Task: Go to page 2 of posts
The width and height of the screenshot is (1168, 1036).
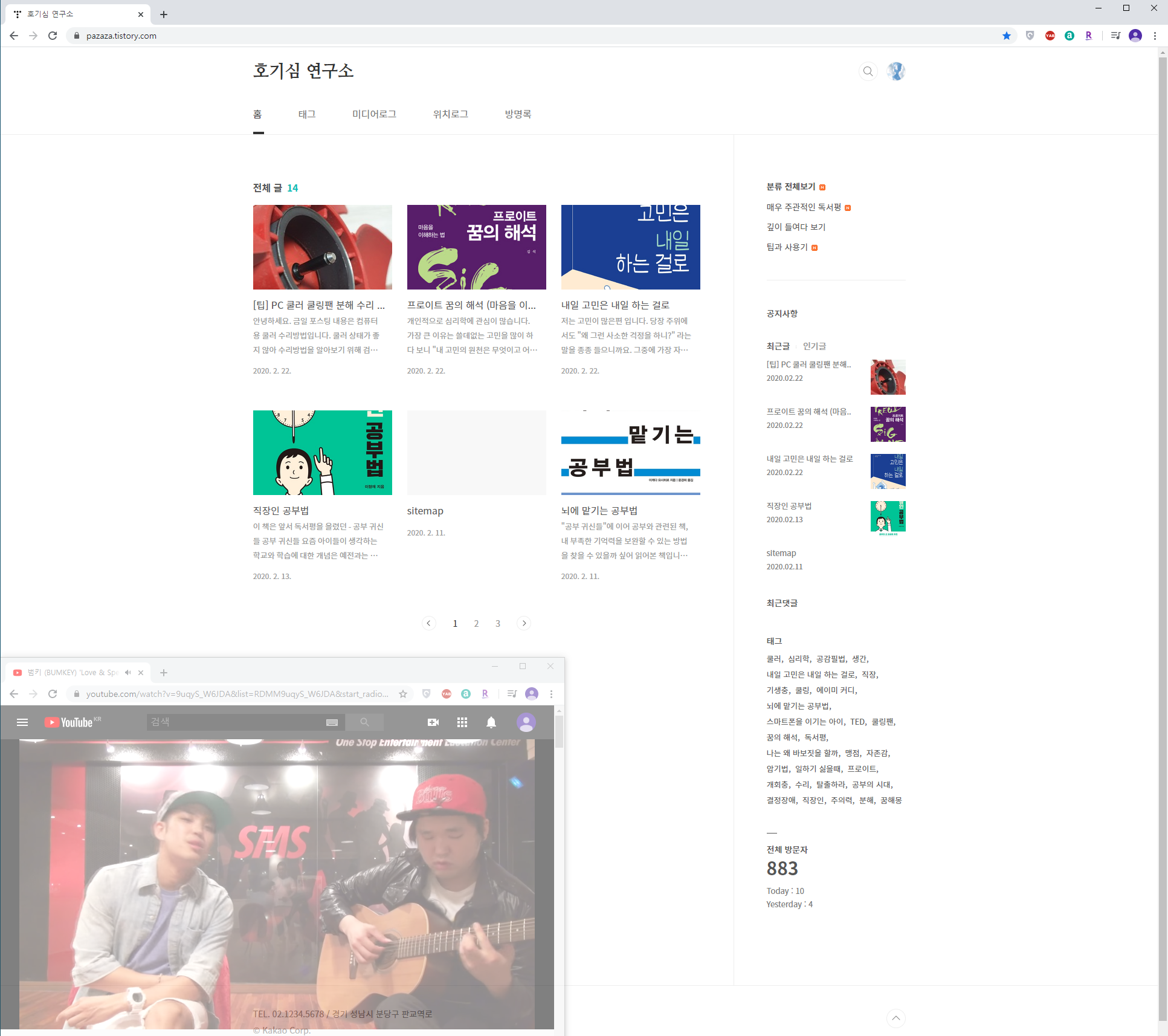Action: pos(477,623)
